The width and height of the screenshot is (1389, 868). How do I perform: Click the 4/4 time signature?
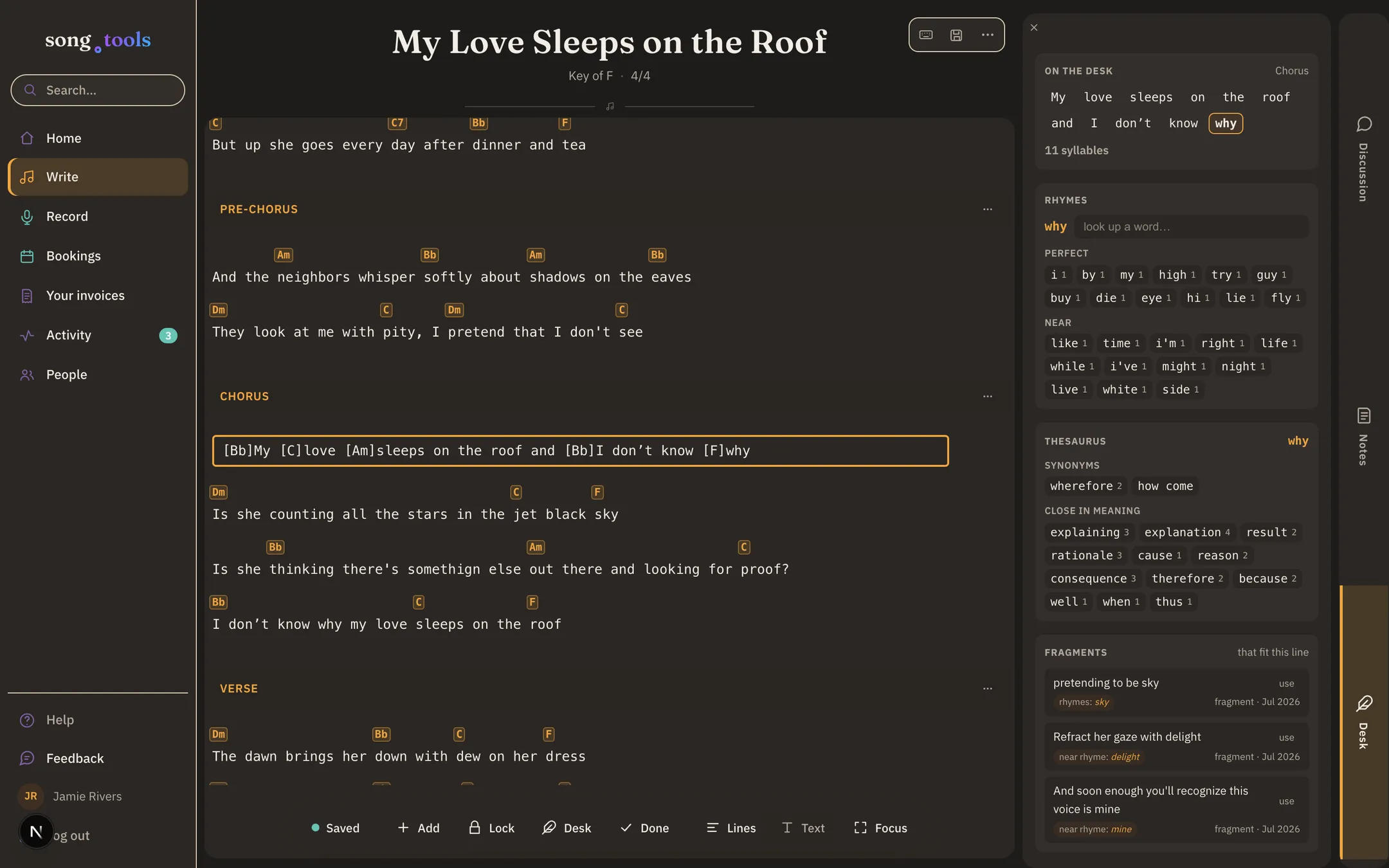pos(640,76)
